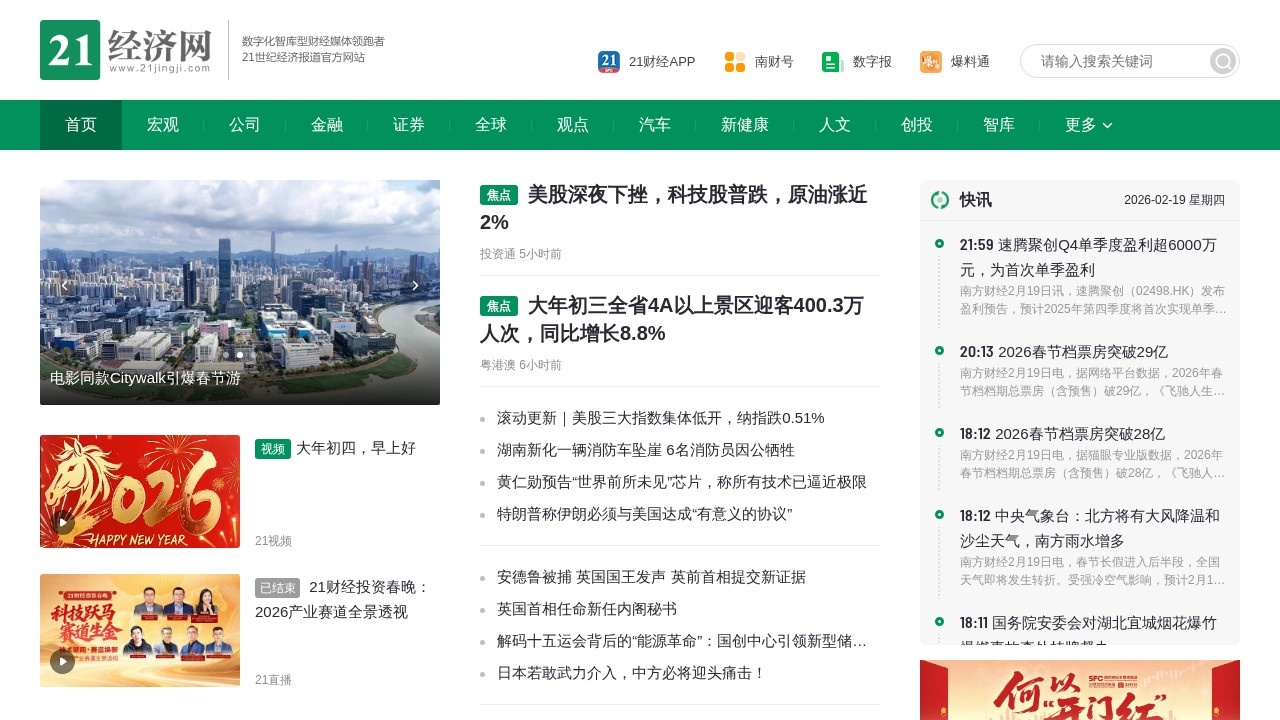The height and width of the screenshot is (720, 1280).
Task: Play the 2026 New Year greeting video
Action: click(62, 522)
